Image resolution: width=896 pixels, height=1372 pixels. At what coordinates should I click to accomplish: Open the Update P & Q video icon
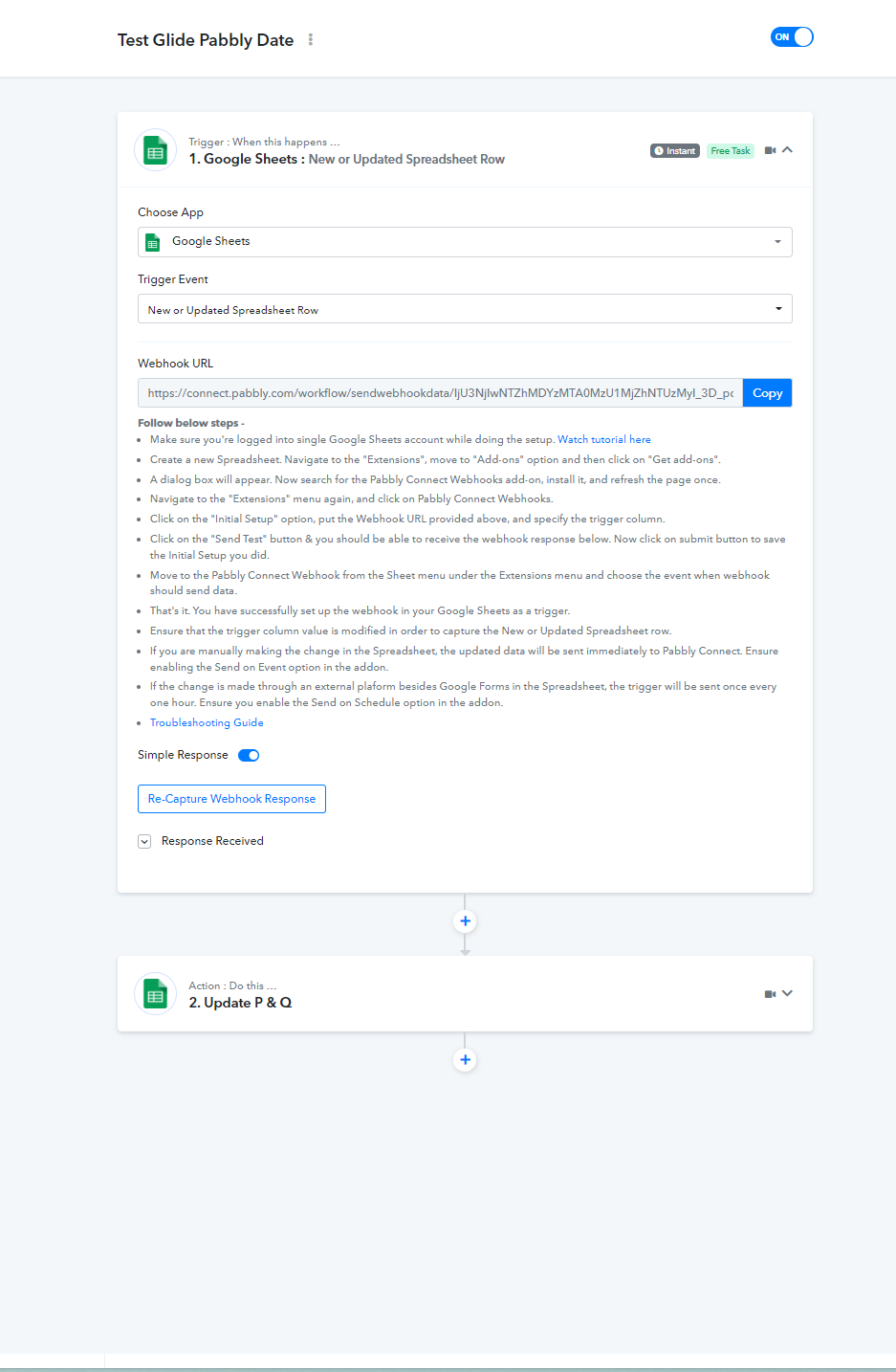[x=770, y=994]
